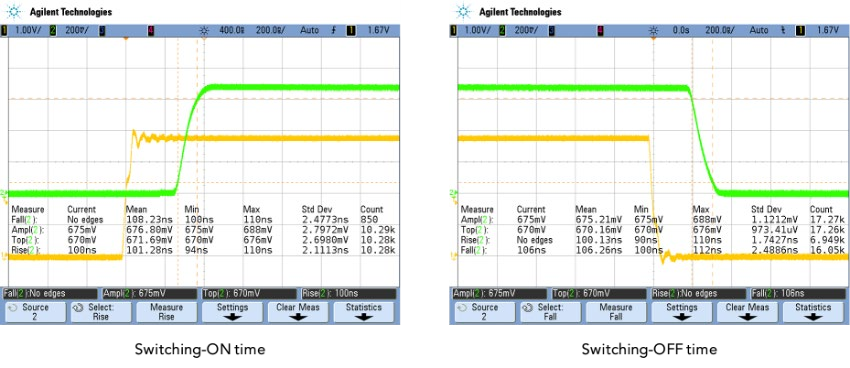The image size is (850, 368).
Task: Click the 0.0s delay value
Action: [680, 30]
